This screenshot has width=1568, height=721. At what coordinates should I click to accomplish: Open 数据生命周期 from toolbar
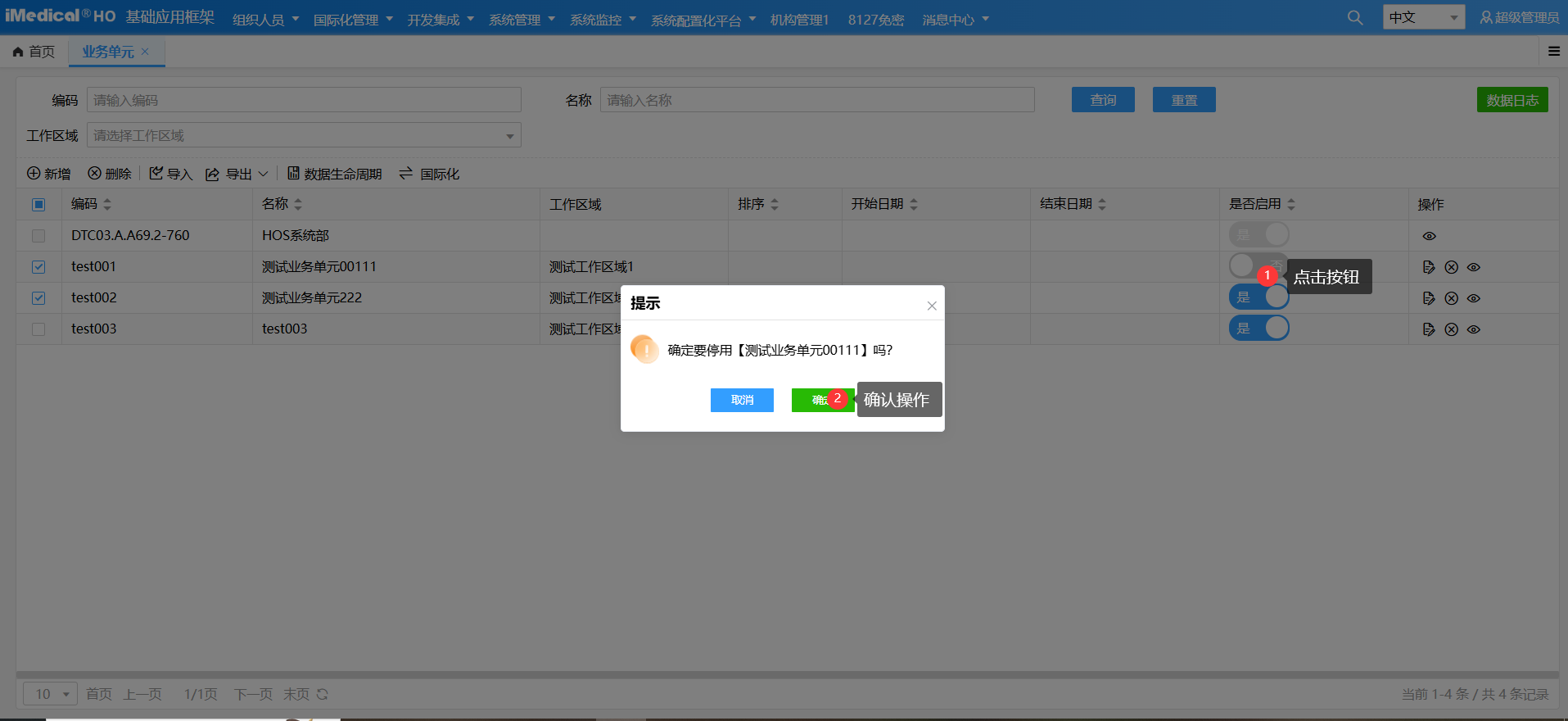(335, 174)
